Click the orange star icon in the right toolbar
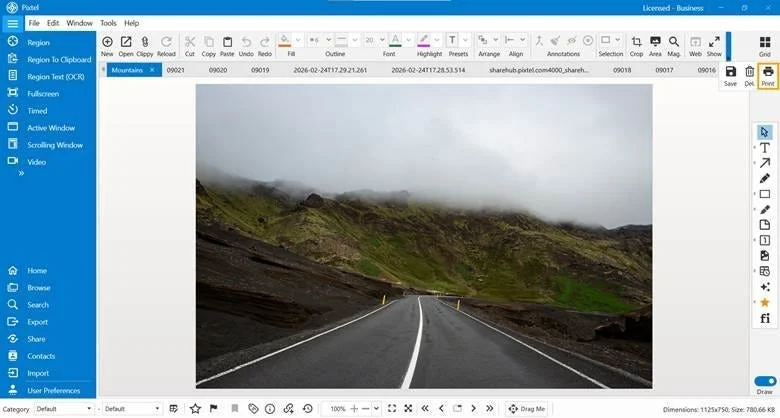This screenshot has width=780, height=418. [765, 302]
